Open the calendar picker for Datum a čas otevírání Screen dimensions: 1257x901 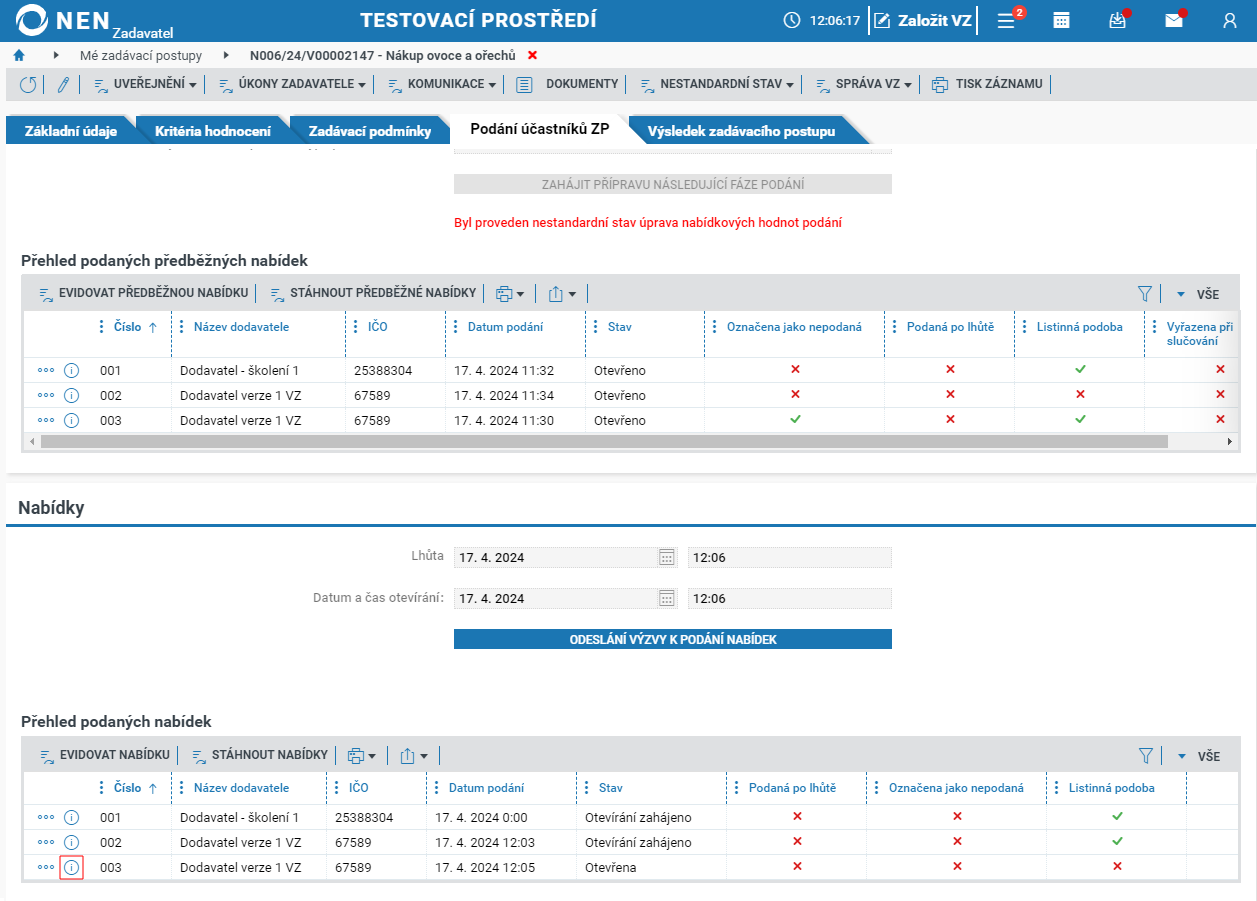point(667,598)
